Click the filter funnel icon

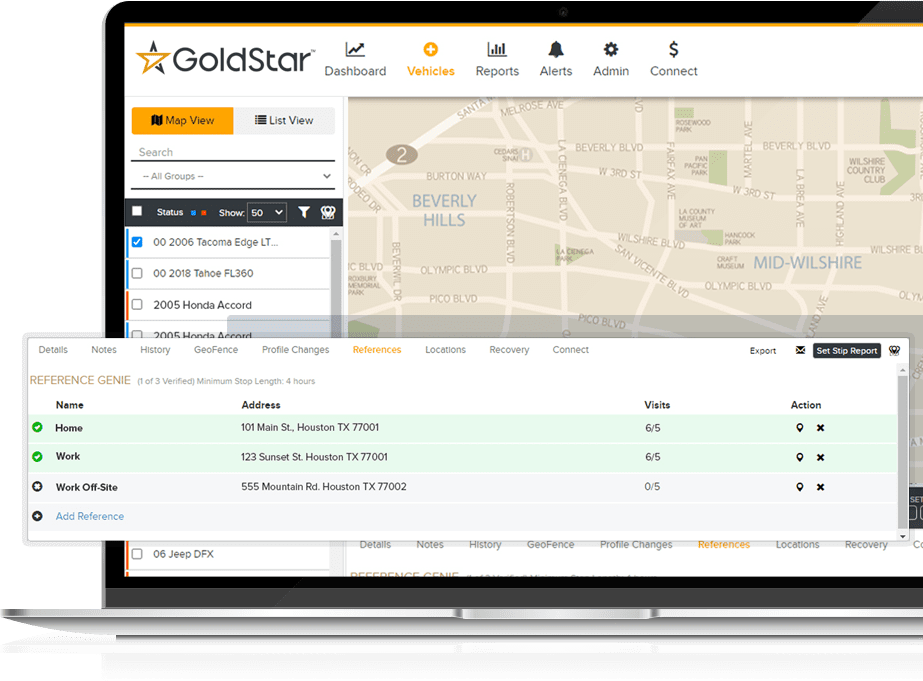click(x=304, y=212)
